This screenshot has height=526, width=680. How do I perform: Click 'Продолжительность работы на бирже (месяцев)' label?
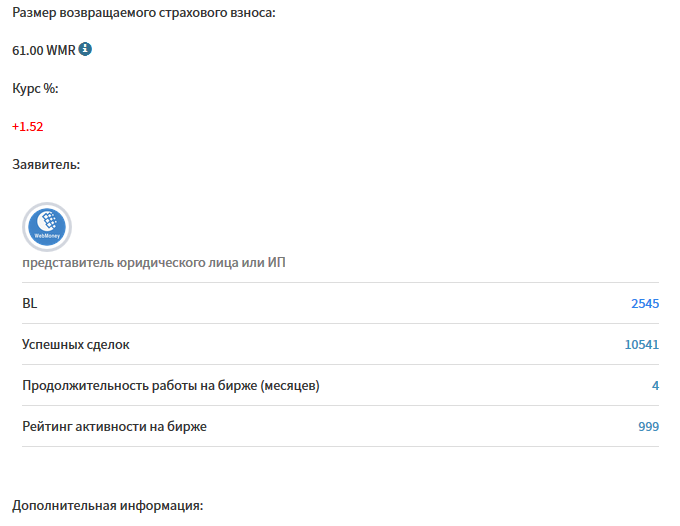(x=171, y=386)
